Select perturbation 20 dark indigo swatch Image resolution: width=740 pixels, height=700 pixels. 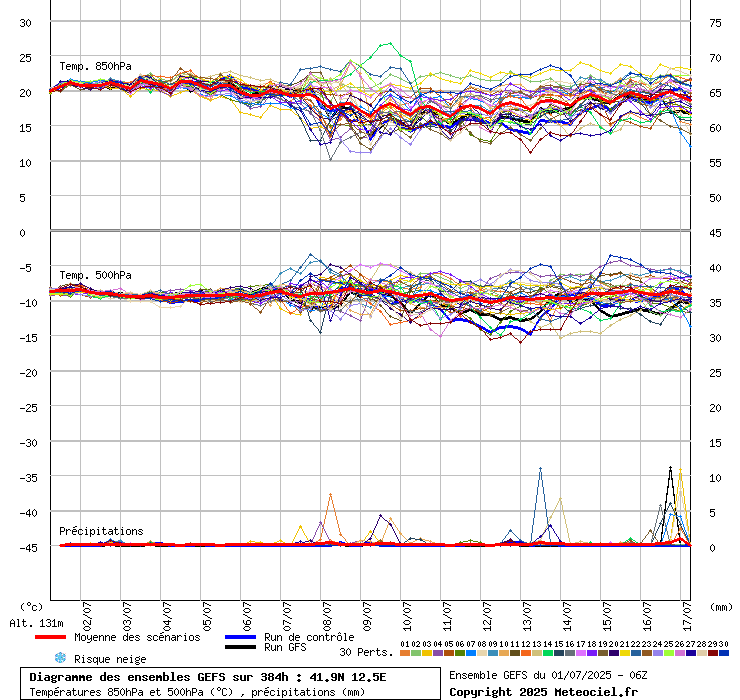(x=614, y=653)
